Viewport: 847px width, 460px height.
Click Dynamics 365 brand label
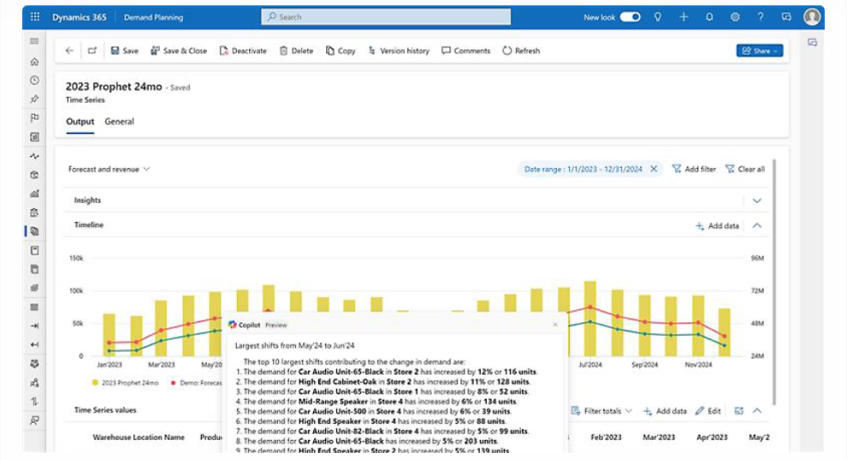pos(79,17)
